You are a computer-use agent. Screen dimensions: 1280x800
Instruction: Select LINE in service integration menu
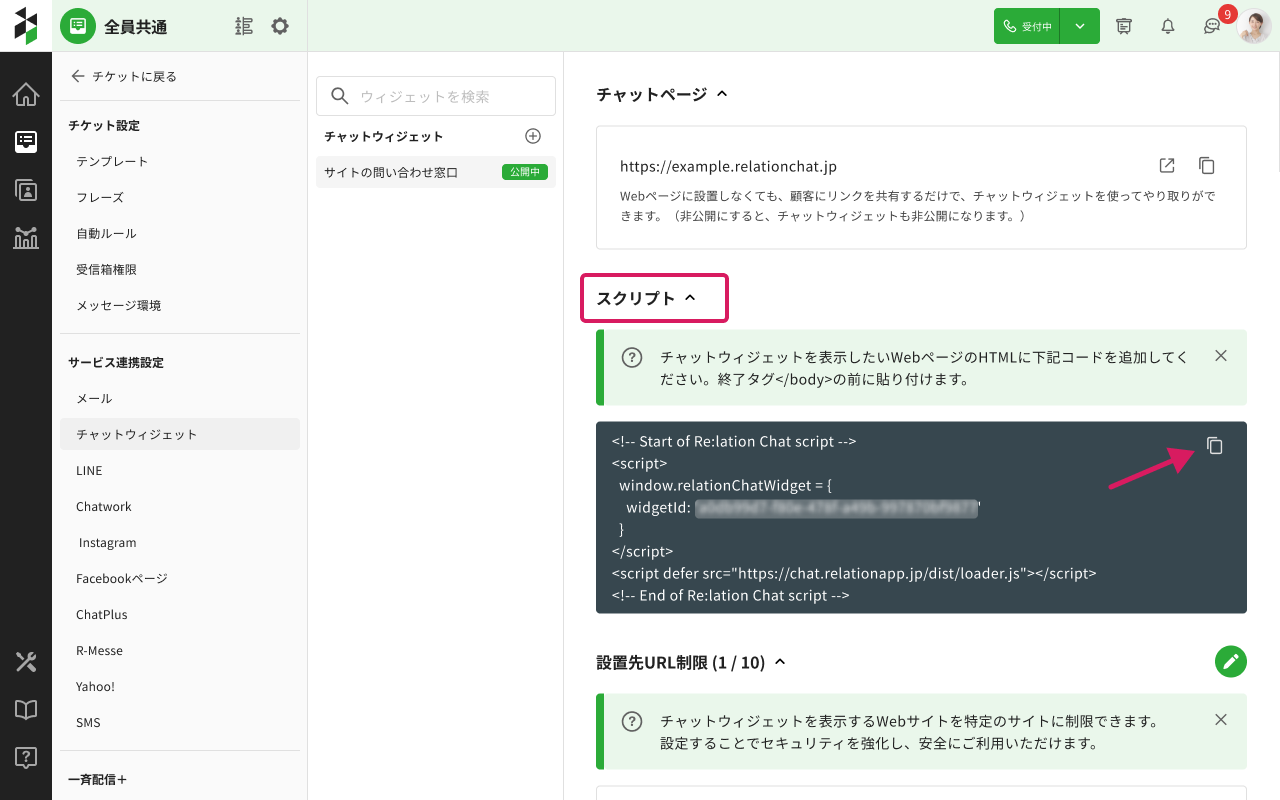[x=89, y=470]
